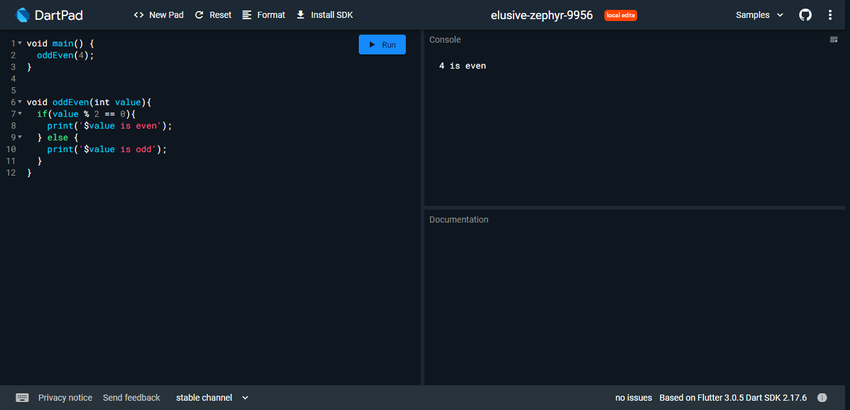Format the Dart code

tap(264, 15)
